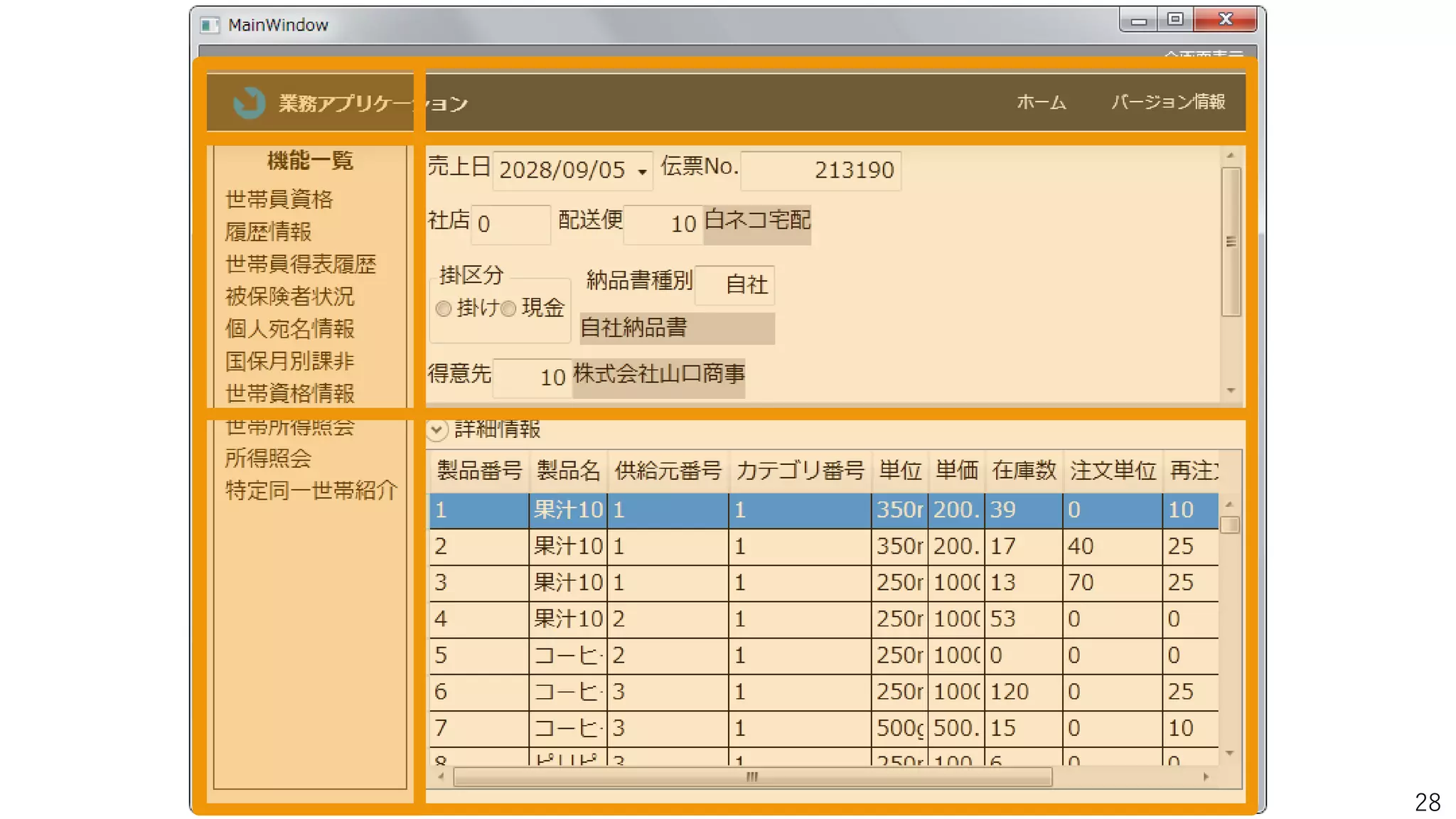Click the 伝票No. input field

820,171
